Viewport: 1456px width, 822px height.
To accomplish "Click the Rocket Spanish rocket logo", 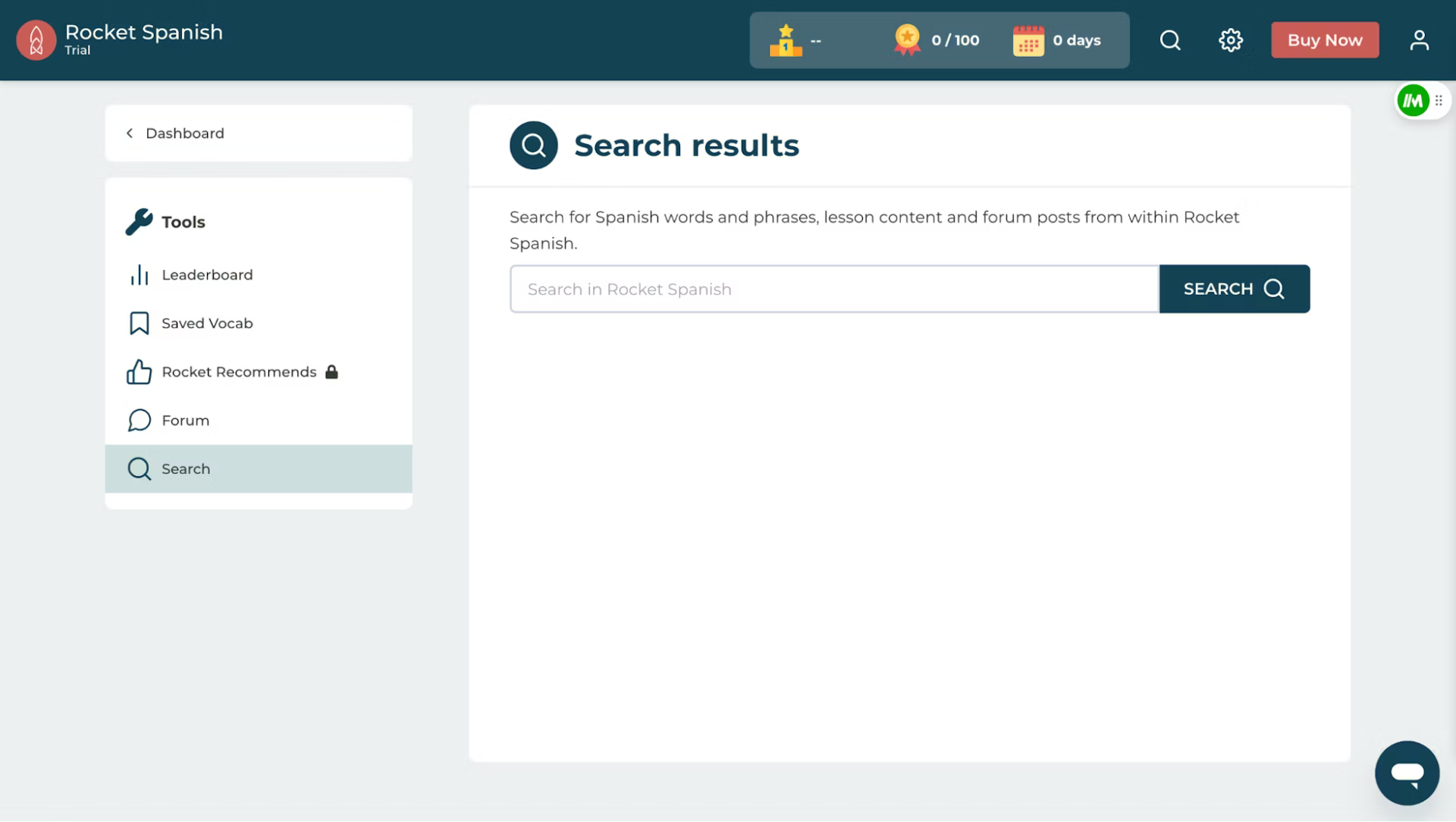I will tap(36, 39).
